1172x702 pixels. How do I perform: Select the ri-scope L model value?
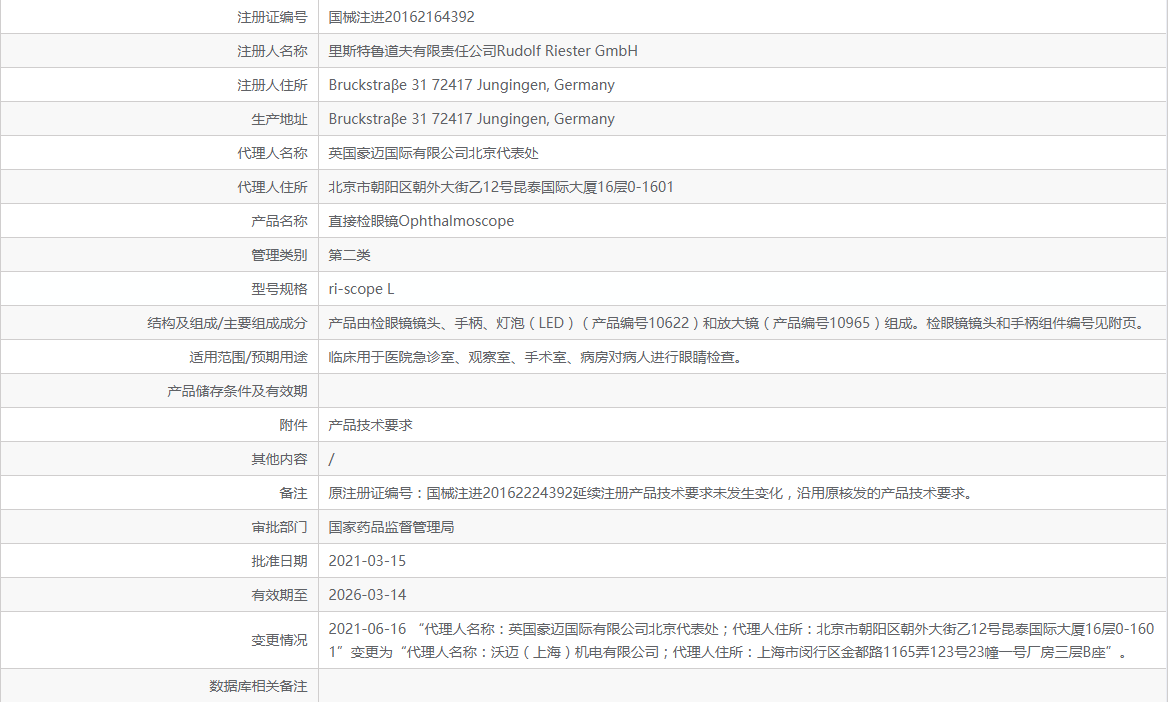click(x=361, y=289)
